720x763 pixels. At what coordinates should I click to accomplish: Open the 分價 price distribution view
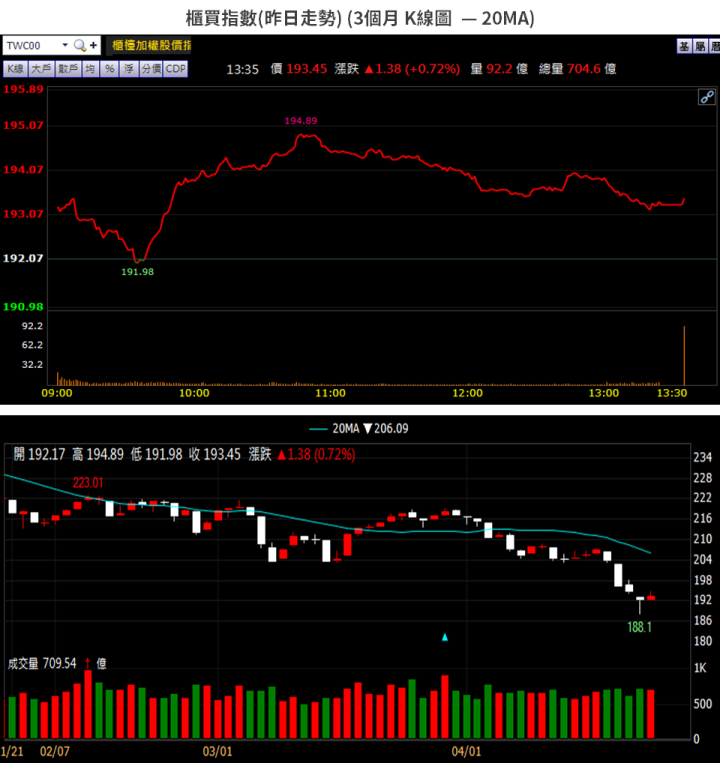click(x=149, y=69)
